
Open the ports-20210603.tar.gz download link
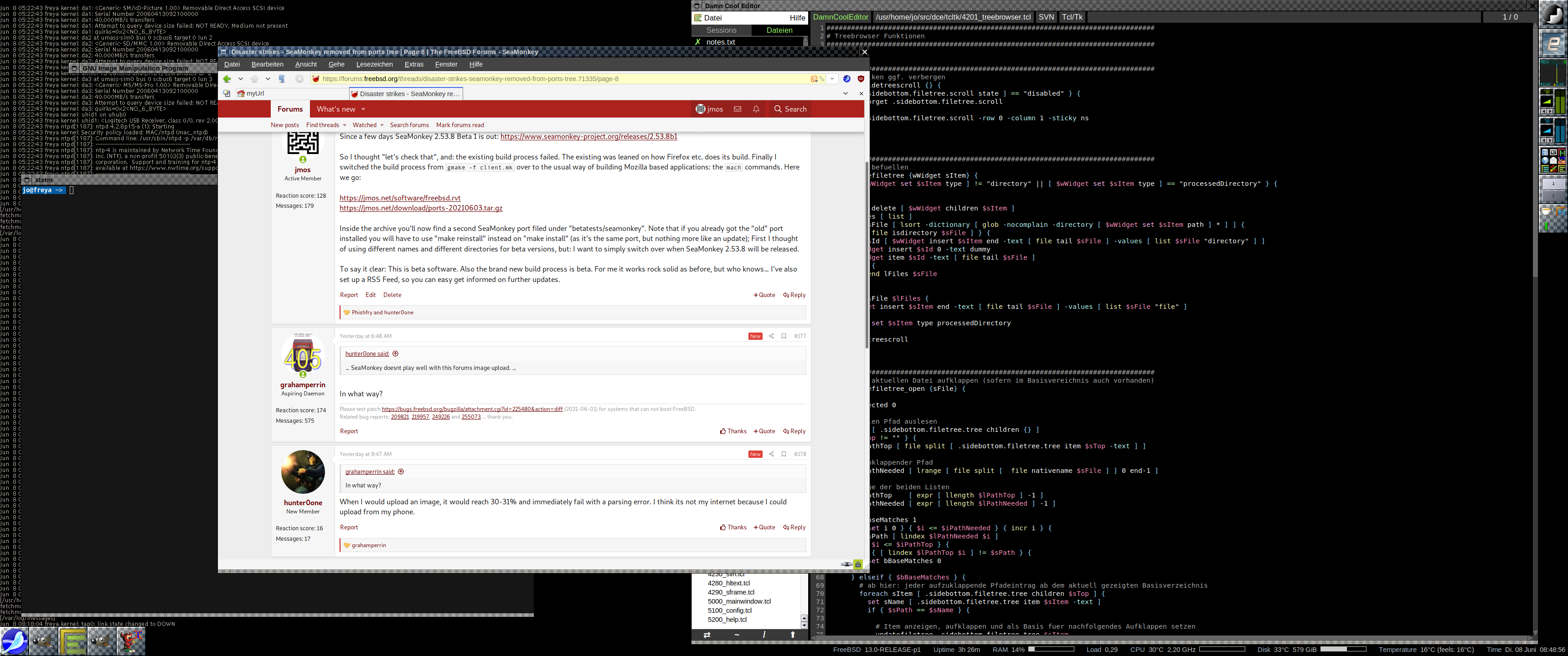click(421, 208)
